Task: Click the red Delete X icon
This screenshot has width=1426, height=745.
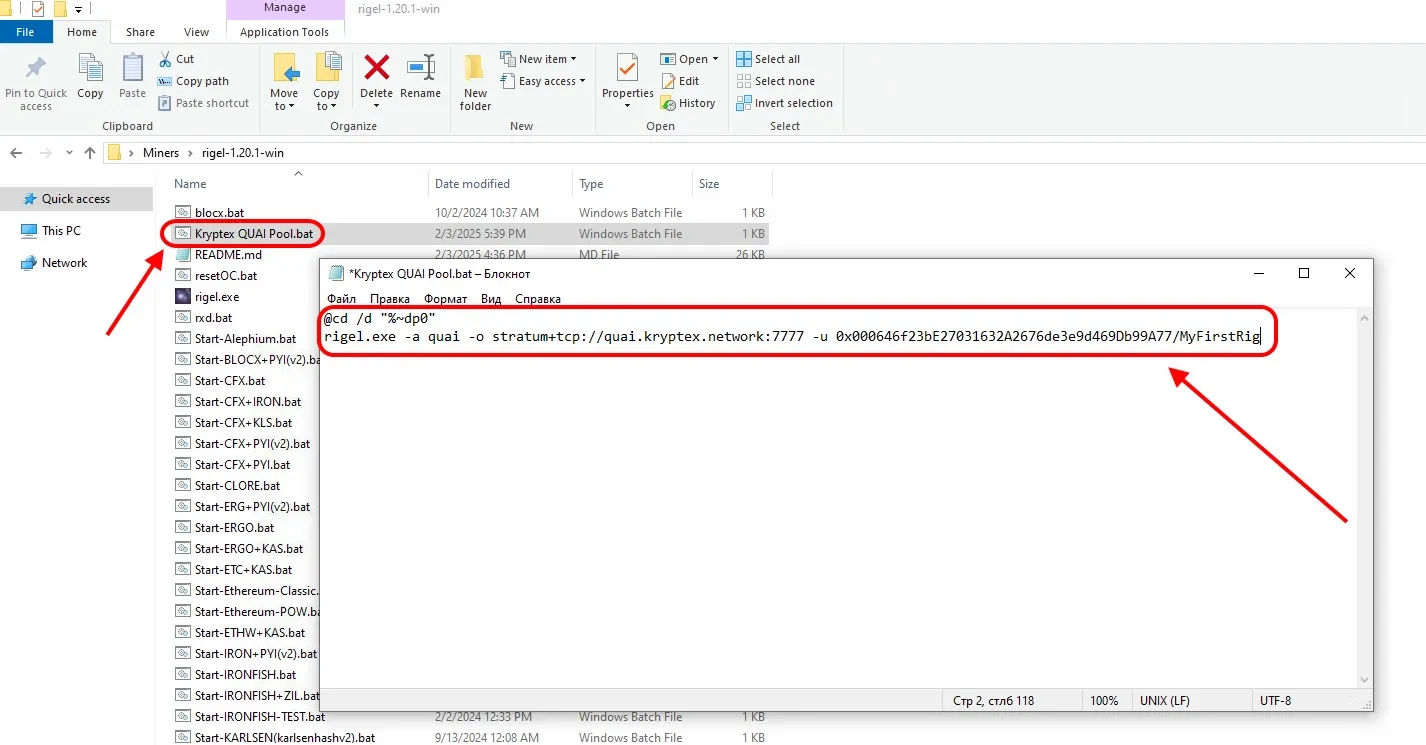Action: (376, 68)
